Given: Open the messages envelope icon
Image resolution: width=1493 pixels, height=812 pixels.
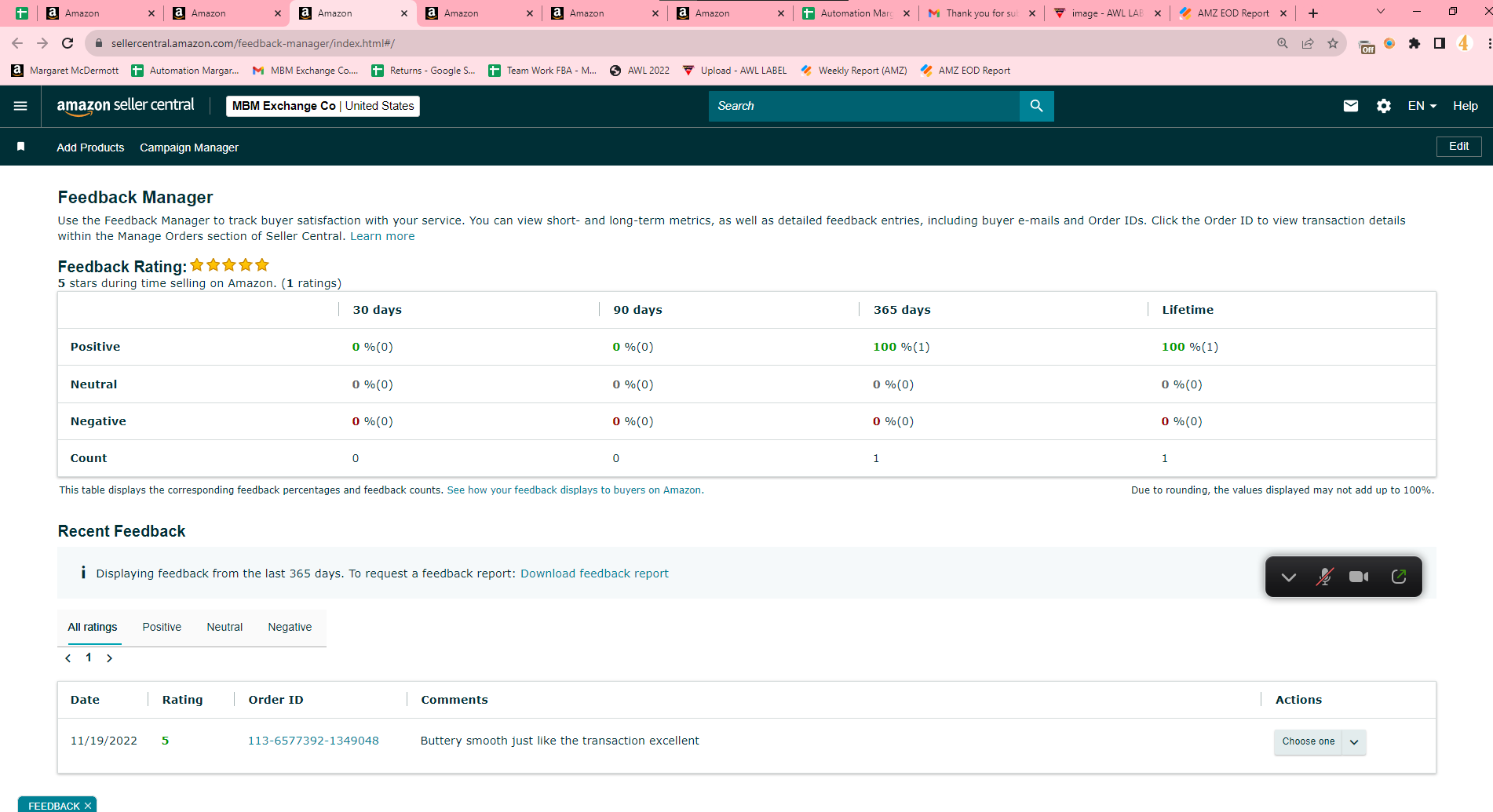Looking at the screenshot, I should click(x=1350, y=106).
